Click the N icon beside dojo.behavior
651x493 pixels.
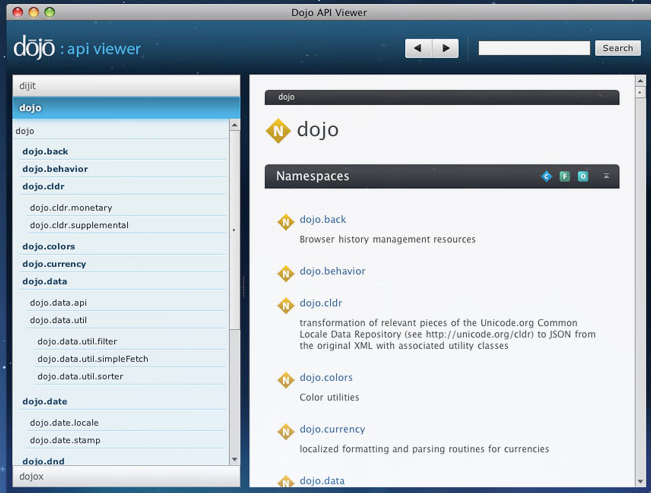pyautogui.click(x=286, y=274)
